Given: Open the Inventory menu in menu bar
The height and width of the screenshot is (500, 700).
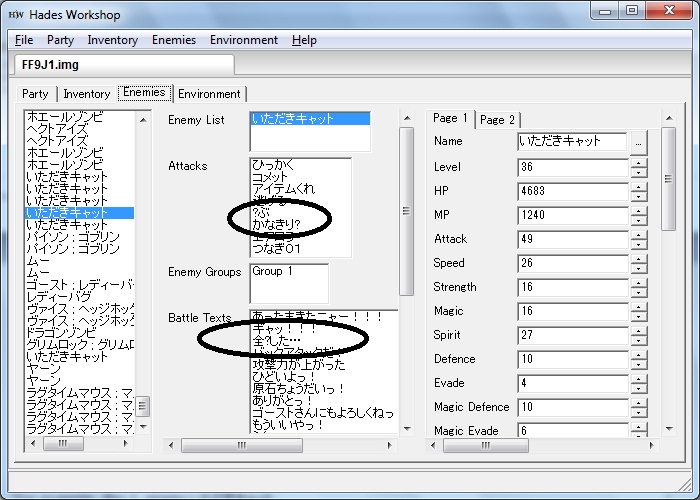Looking at the screenshot, I should click(x=112, y=40).
